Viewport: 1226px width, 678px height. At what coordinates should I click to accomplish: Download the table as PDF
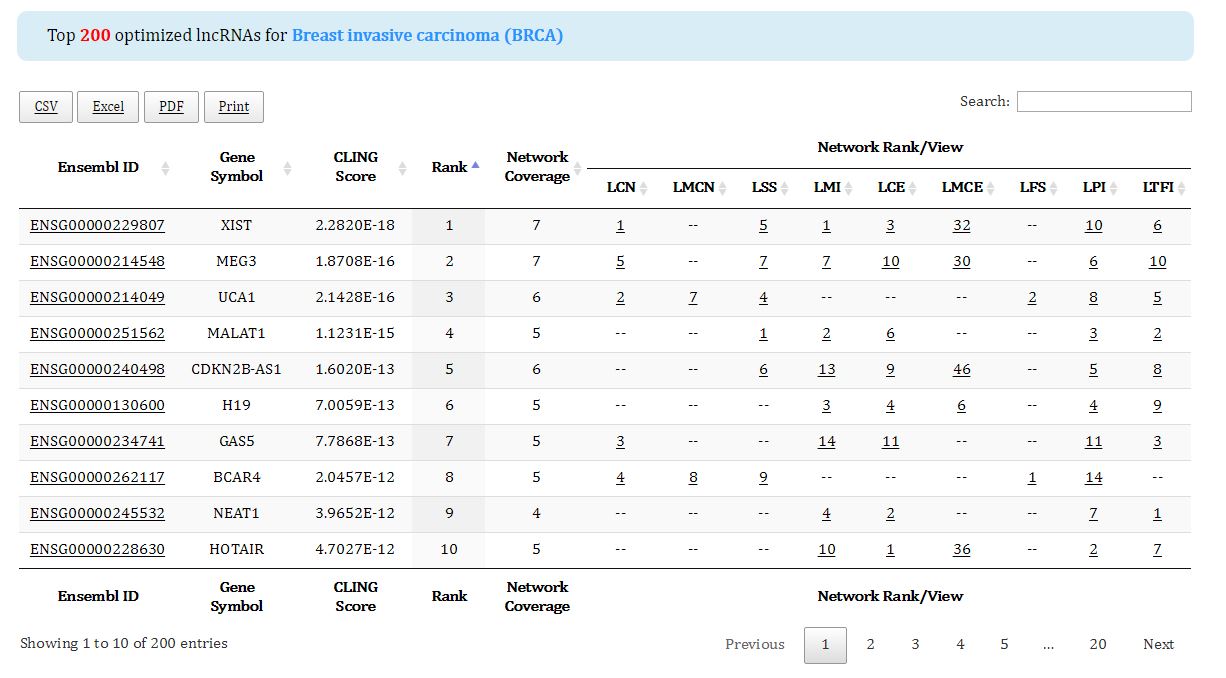[171, 107]
